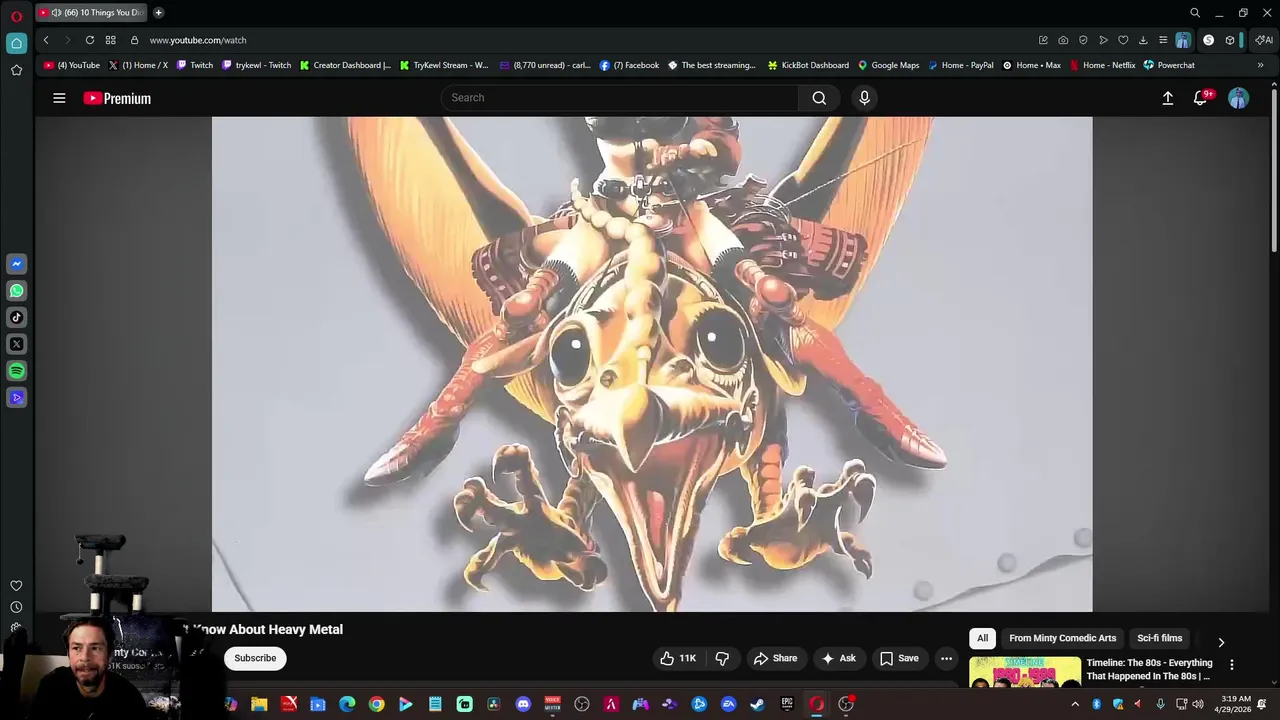Dislike the video with thumbs down
The width and height of the screenshot is (1280, 720).
(x=722, y=658)
